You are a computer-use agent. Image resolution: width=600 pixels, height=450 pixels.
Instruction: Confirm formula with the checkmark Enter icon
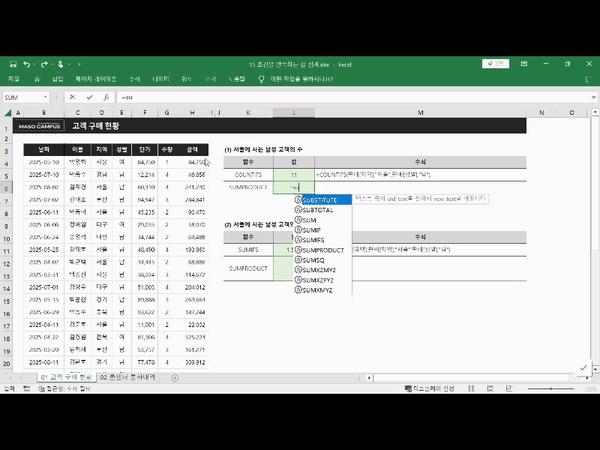(x=88, y=97)
